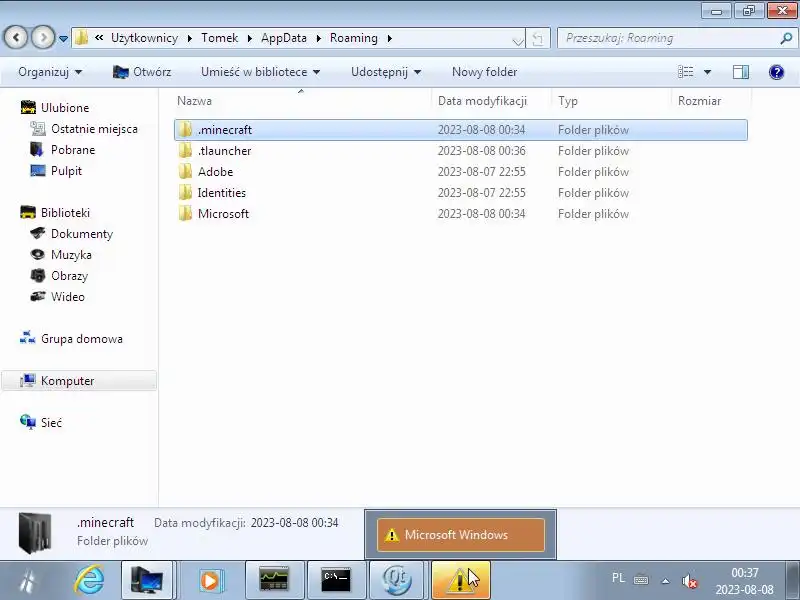This screenshot has width=800, height=600.
Task: Go back with the Back arrow button
Action: (x=16, y=37)
